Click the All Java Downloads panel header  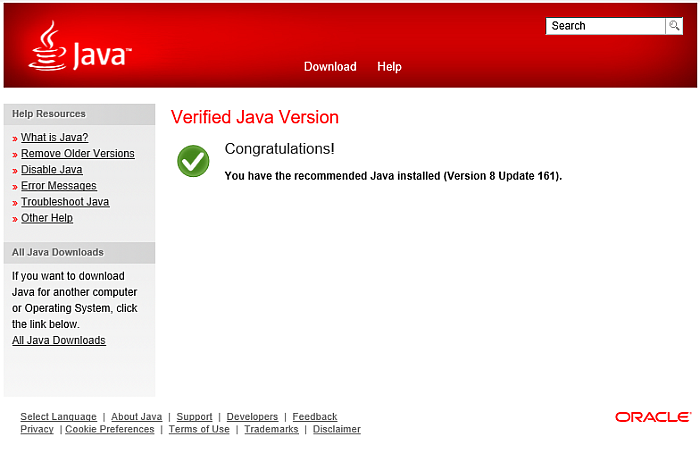pos(79,253)
